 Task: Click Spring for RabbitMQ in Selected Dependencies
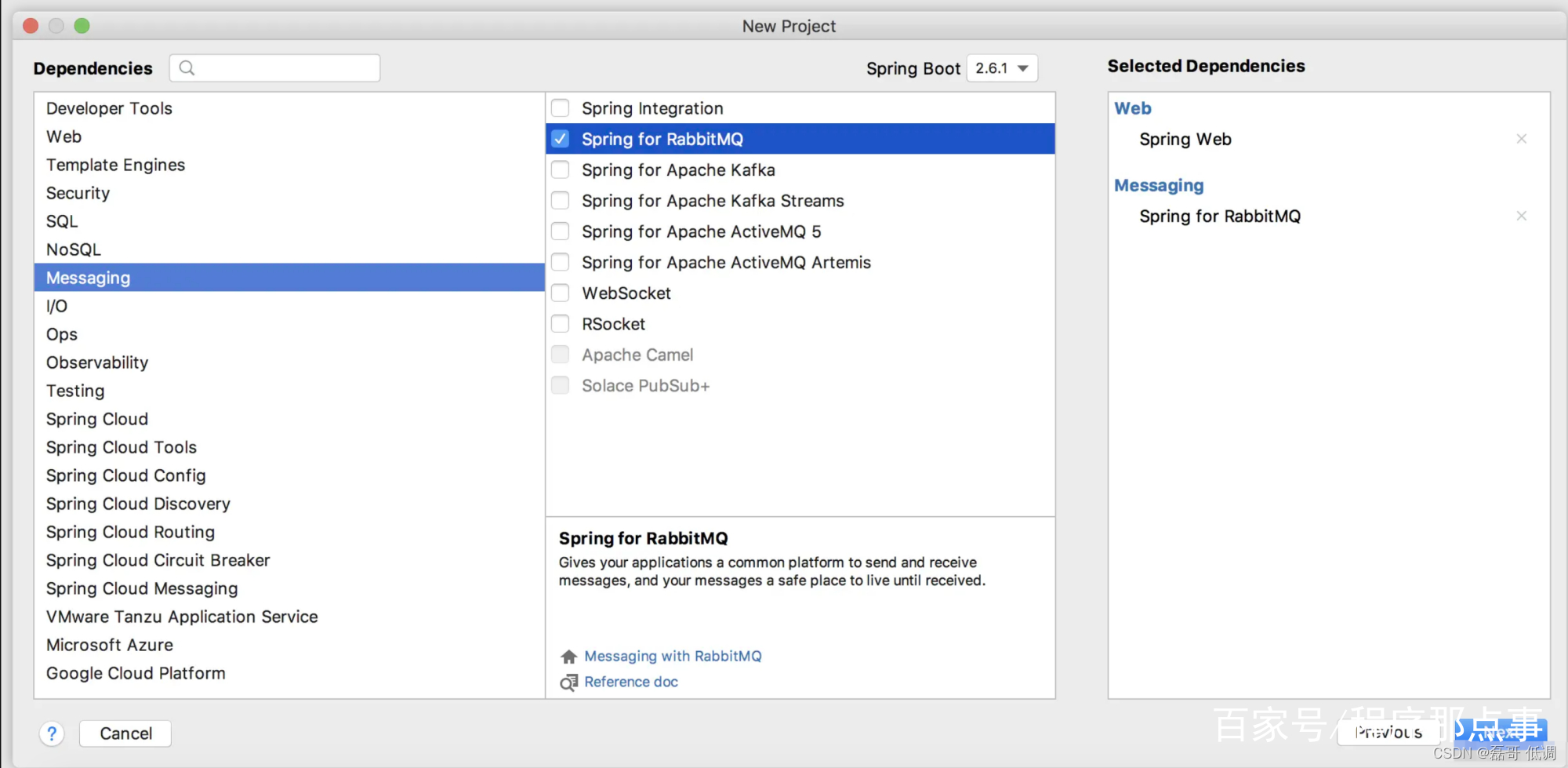1220,216
